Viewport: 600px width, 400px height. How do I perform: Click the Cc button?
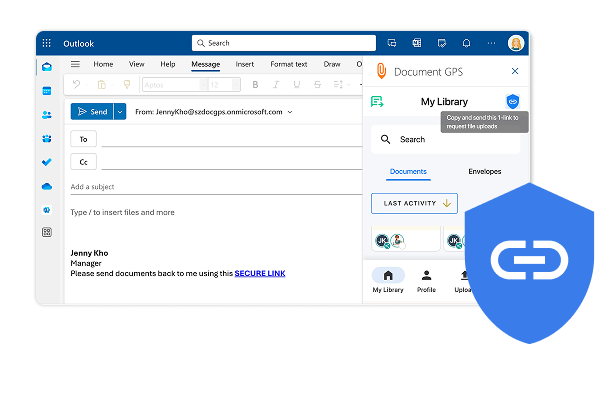83,162
